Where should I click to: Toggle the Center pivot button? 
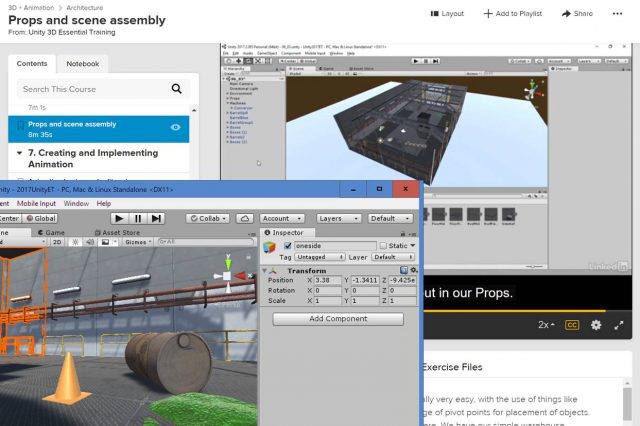10,218
